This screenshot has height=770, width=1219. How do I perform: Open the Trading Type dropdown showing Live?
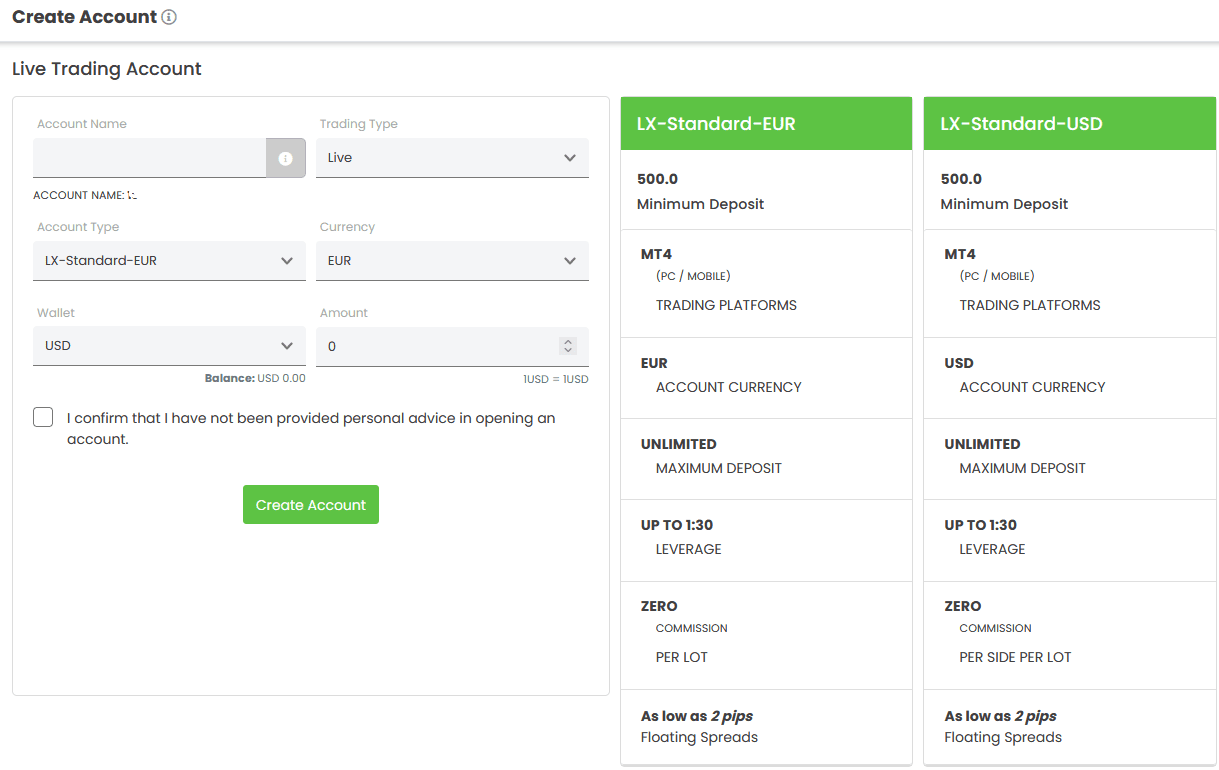452,158
